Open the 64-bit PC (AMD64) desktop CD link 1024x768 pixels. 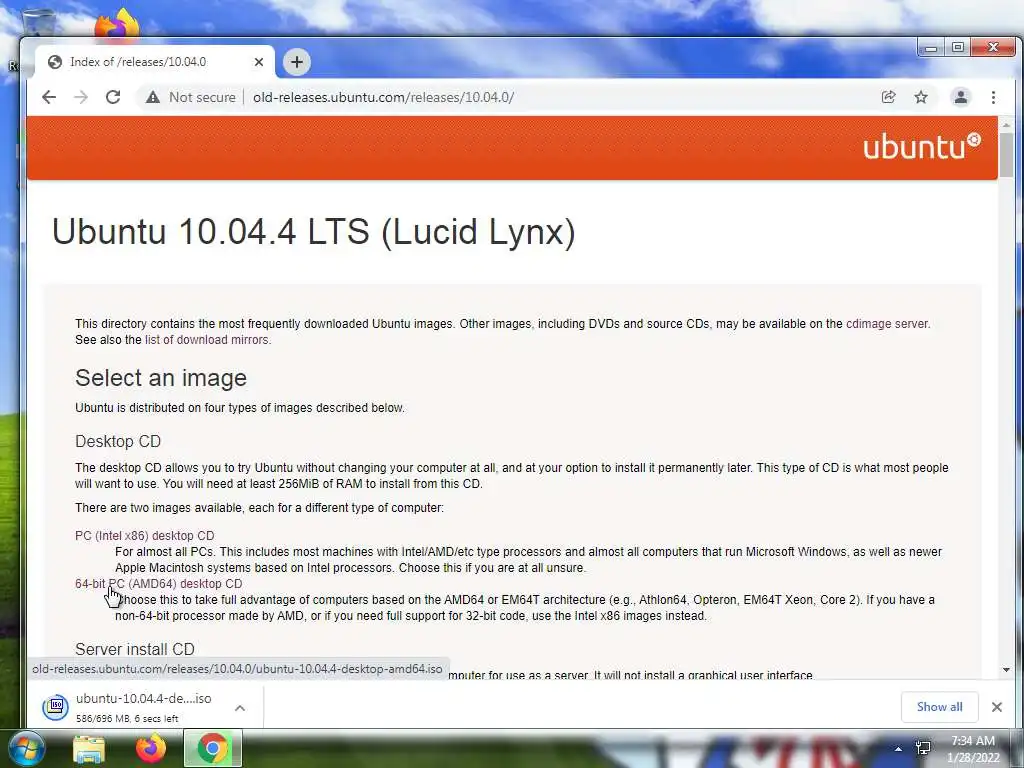click(159, 584)
